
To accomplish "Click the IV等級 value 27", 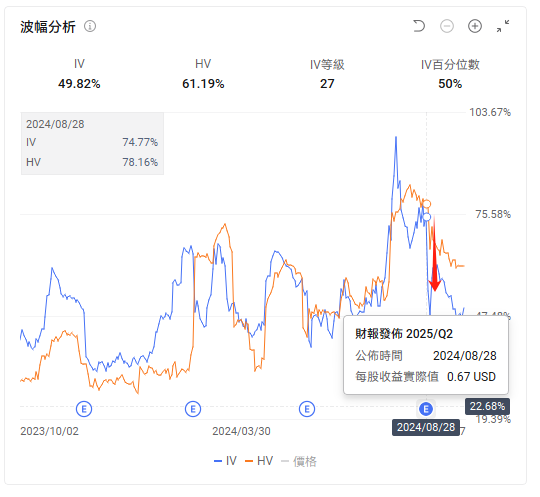I will [327, 84].
